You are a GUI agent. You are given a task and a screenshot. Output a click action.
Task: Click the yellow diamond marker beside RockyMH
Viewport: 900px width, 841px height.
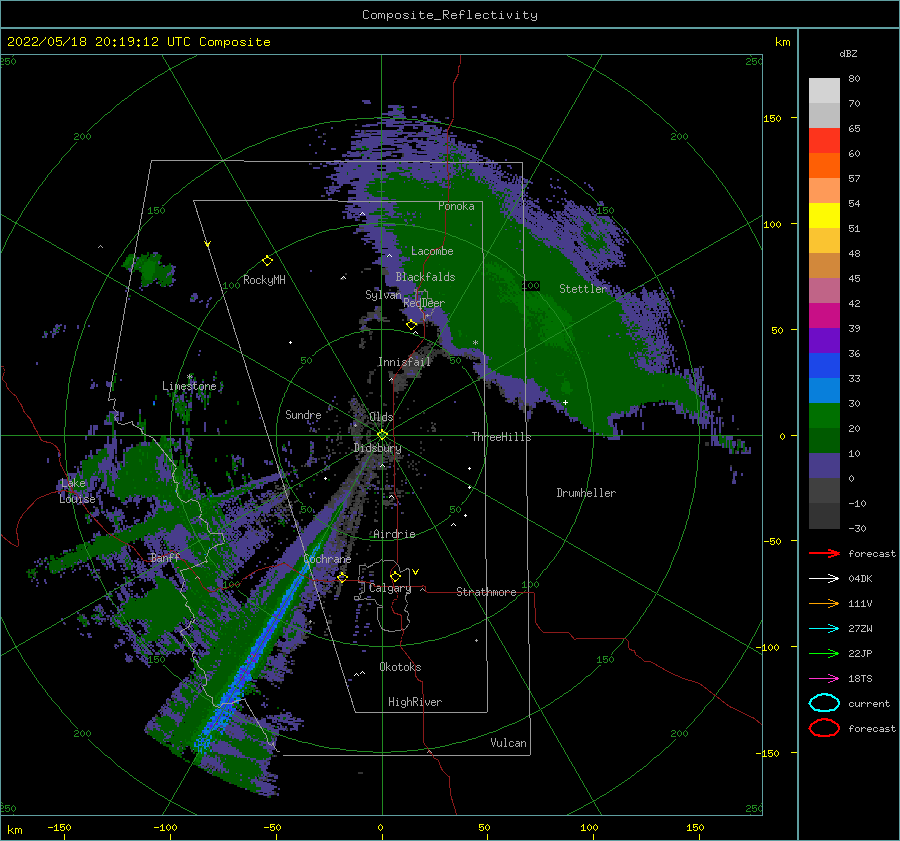click(x=267, y=261)
